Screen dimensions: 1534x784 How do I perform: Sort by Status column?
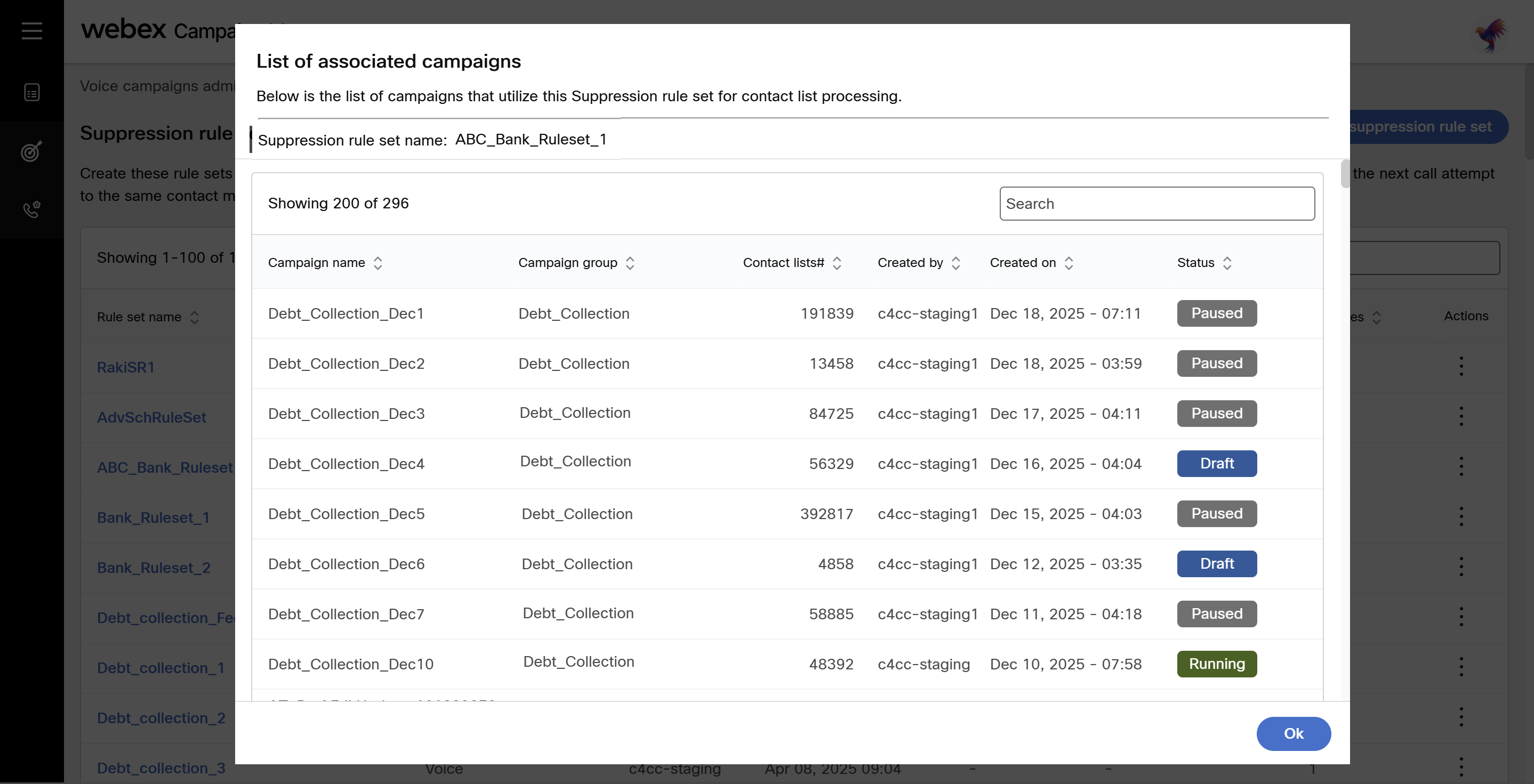click(x=1227, y=263)
